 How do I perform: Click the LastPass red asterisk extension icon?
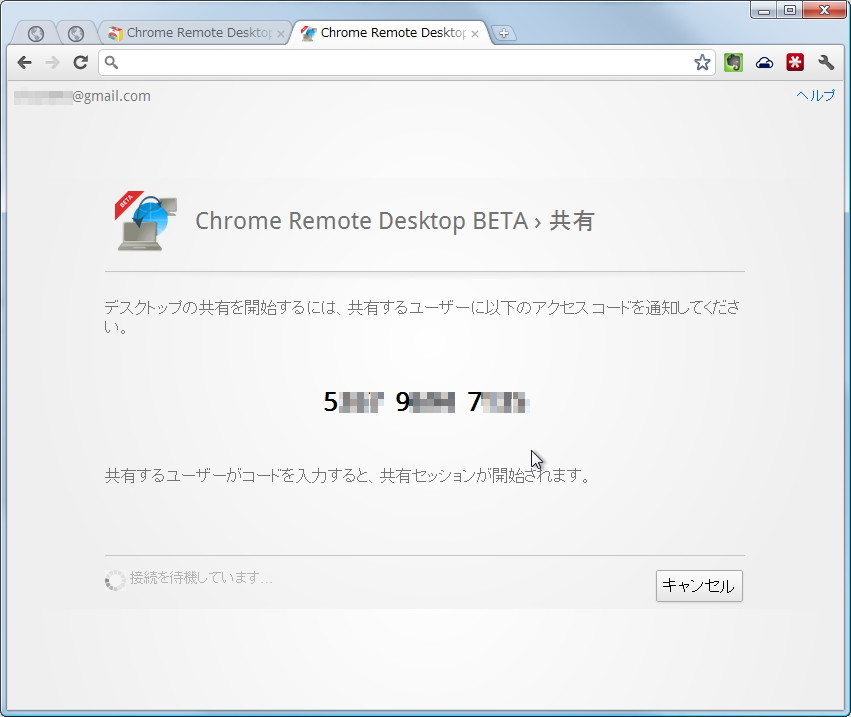click(794, 62)
